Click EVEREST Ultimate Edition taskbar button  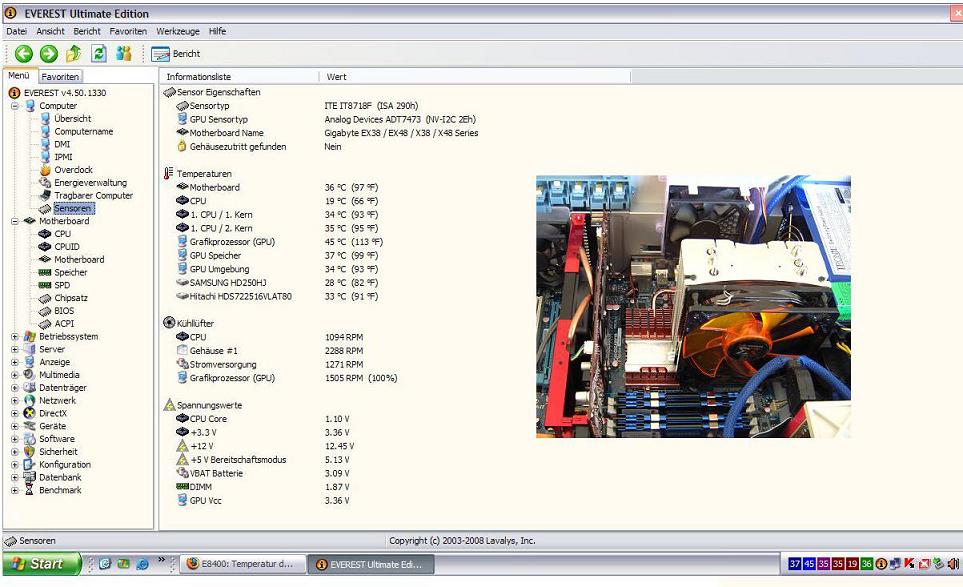click(x=372, y=564)
